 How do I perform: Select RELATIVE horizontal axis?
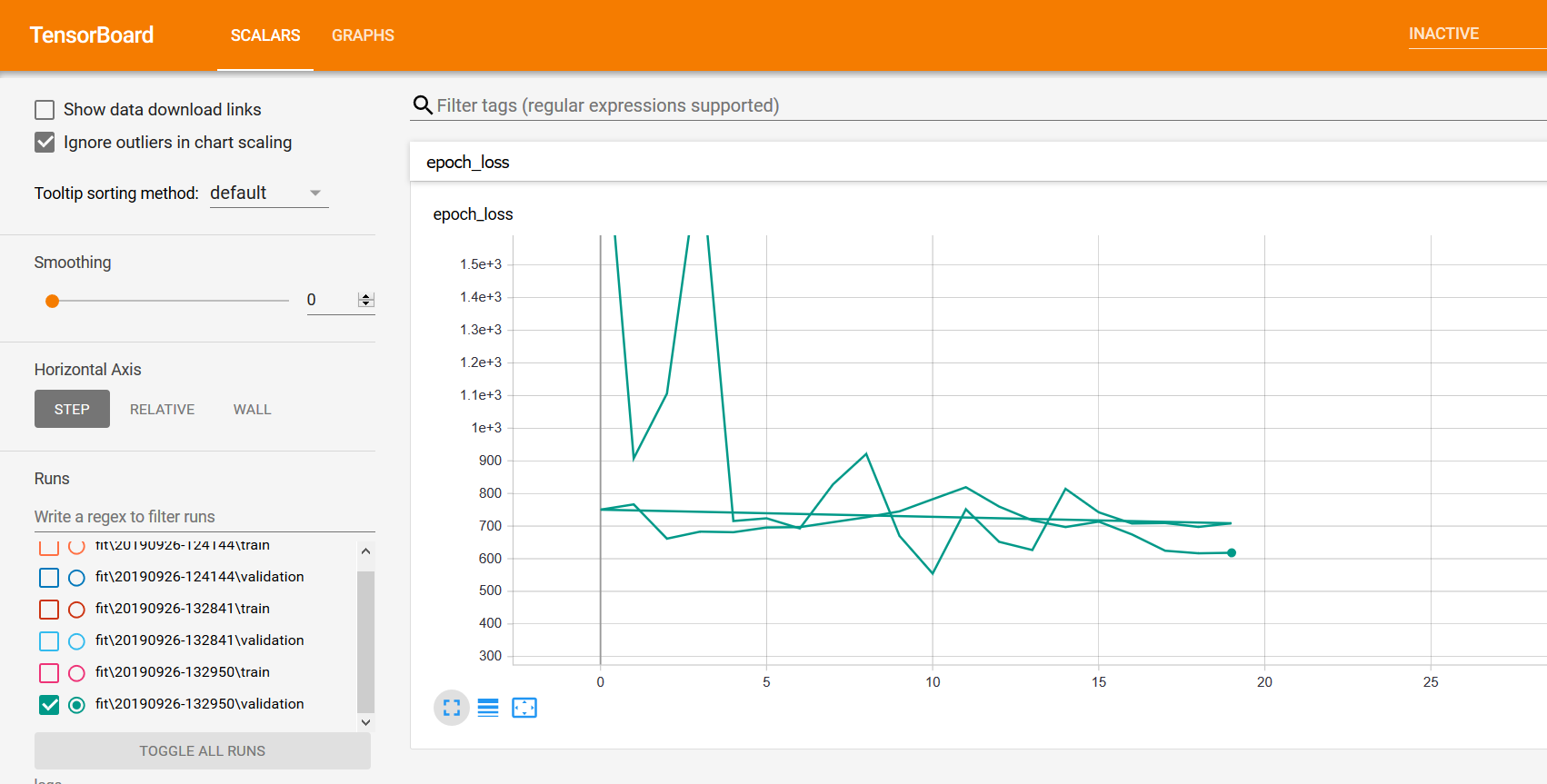163,409
